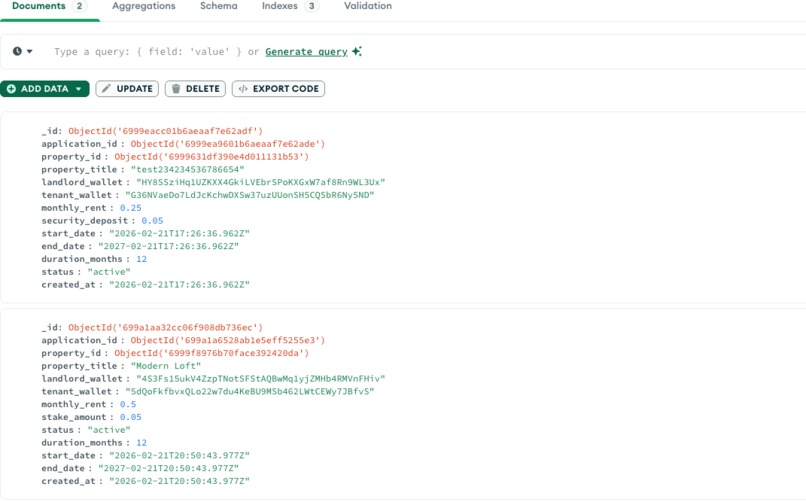Click the first document's _id ObjectId ending in 62adf
This screenshot has width=806, height=502.
(x=166, y=131)
